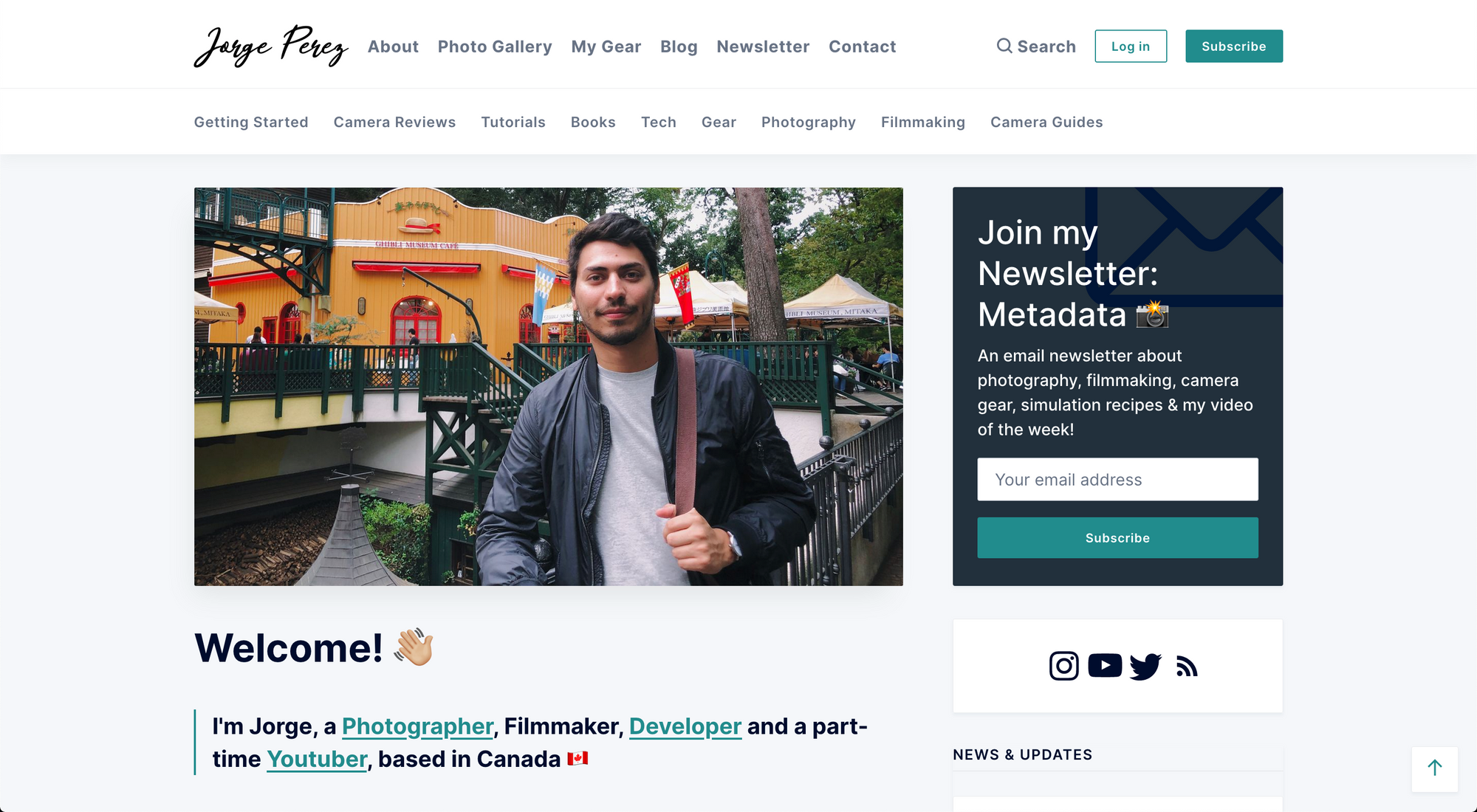Click the hero photo of Jorge
This screenshot has height=812, width=1477.
pos(548,387)
